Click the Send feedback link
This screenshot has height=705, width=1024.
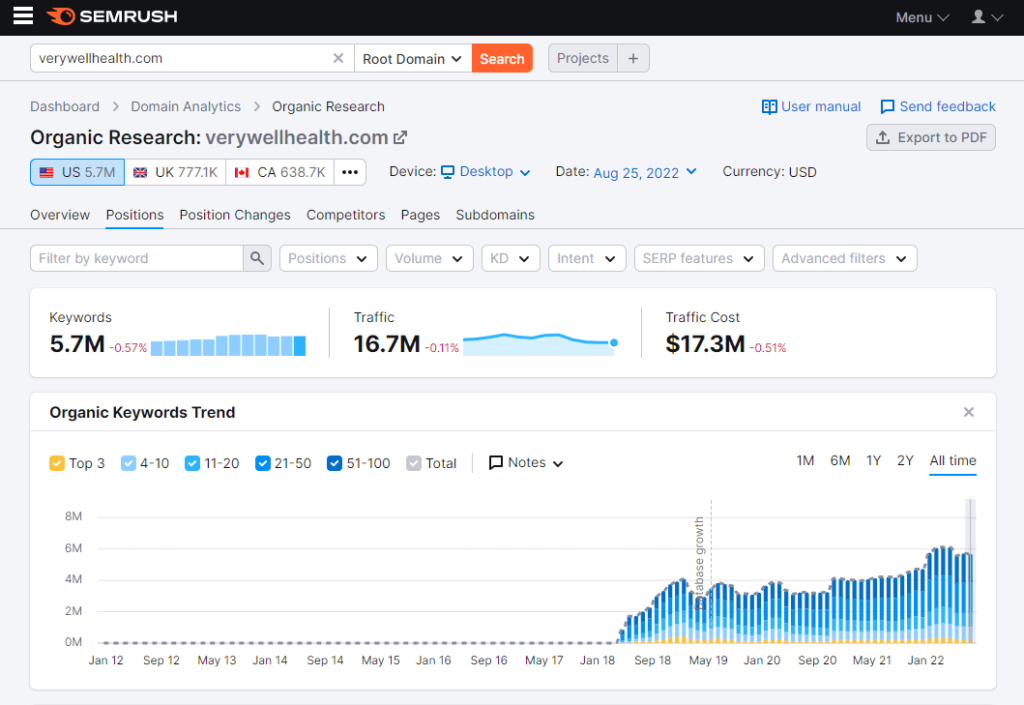coord(937,106)
